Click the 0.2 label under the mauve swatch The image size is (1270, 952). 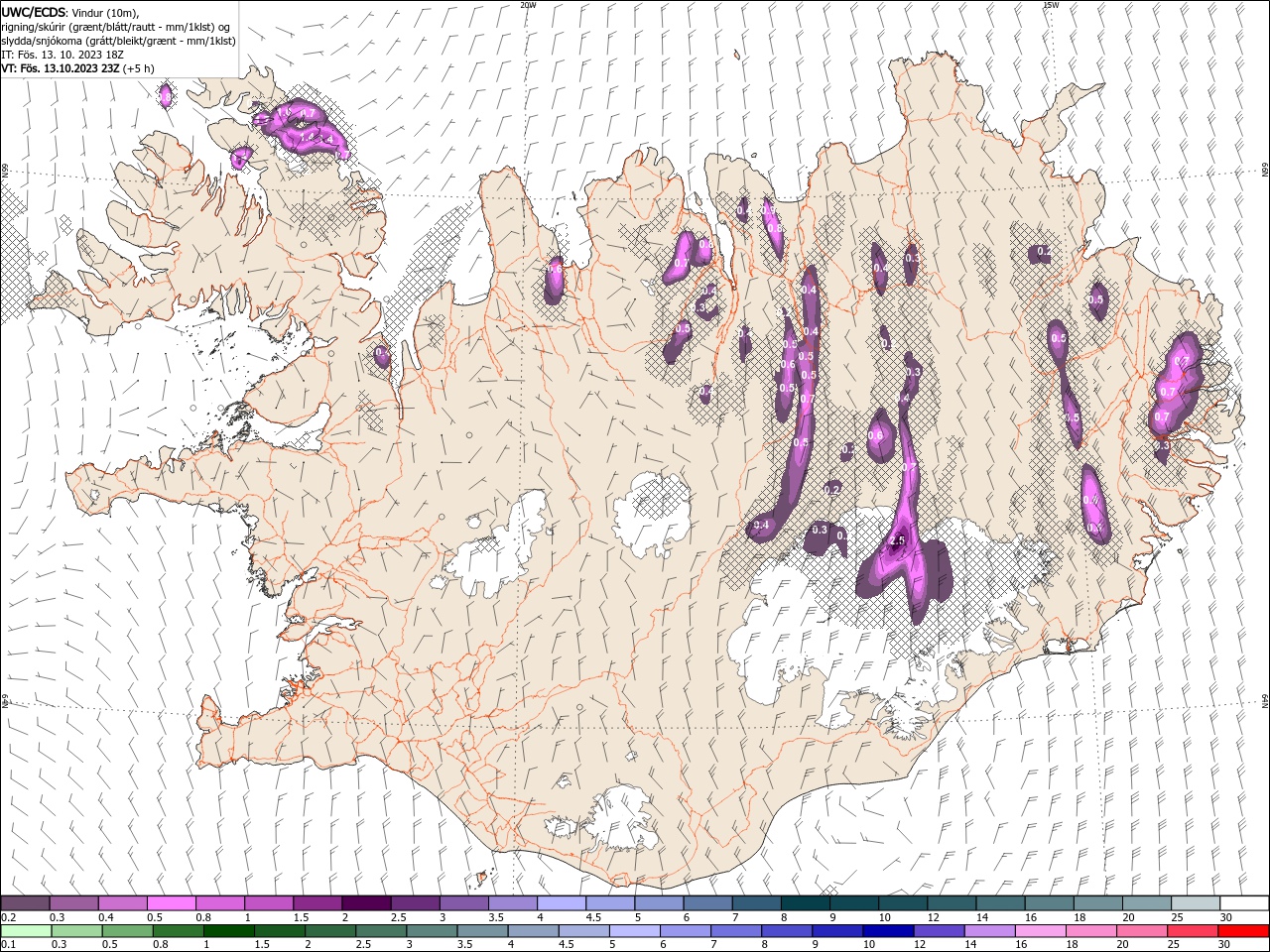7,917
